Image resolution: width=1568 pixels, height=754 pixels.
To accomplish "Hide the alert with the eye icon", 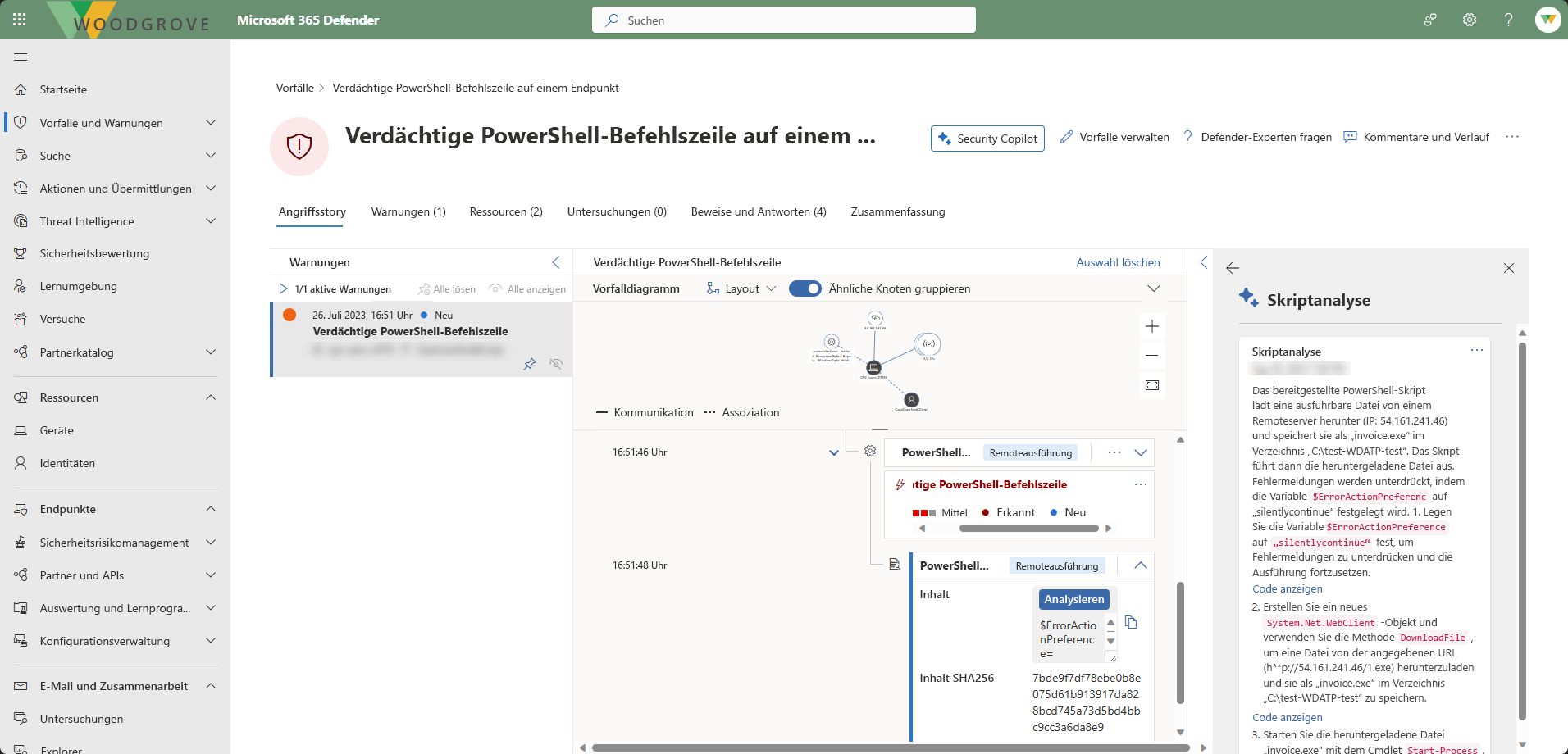I will click(556, 364).
